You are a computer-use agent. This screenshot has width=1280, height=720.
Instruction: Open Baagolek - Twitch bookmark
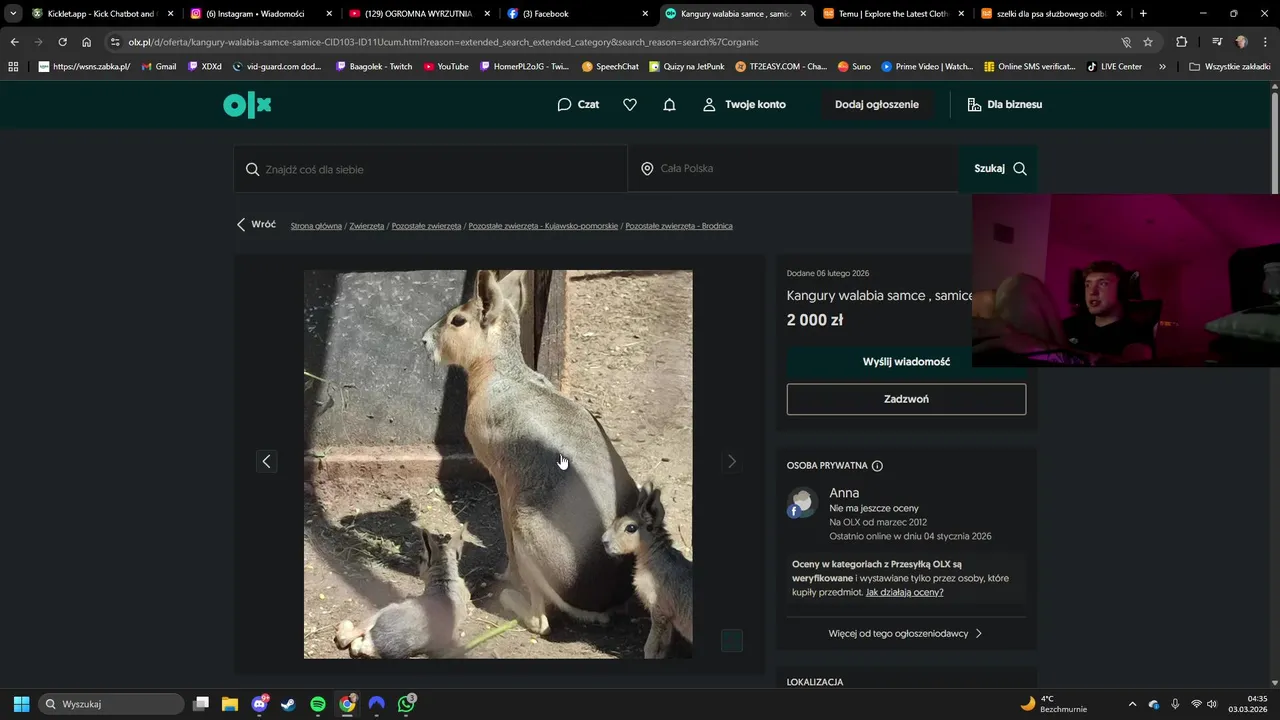pyautogui.click(x=373, y=67)
